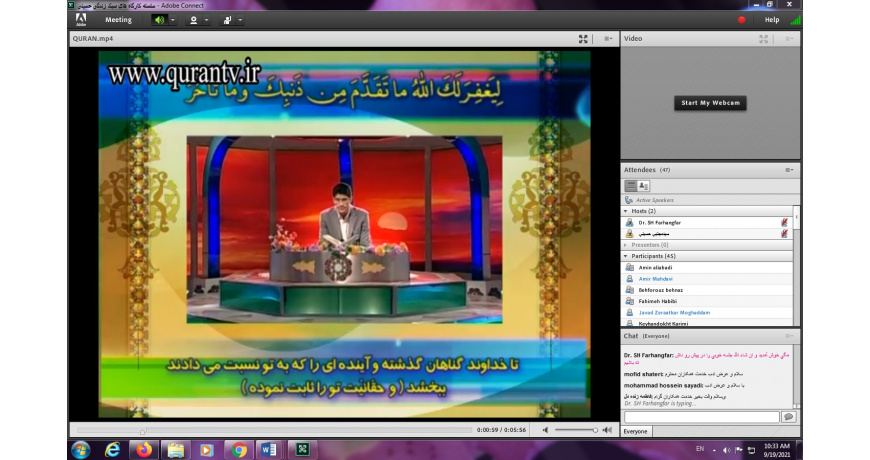Click the video volume slider
Image resolution: width=870 pixels, height=460 pixels.
576,430
